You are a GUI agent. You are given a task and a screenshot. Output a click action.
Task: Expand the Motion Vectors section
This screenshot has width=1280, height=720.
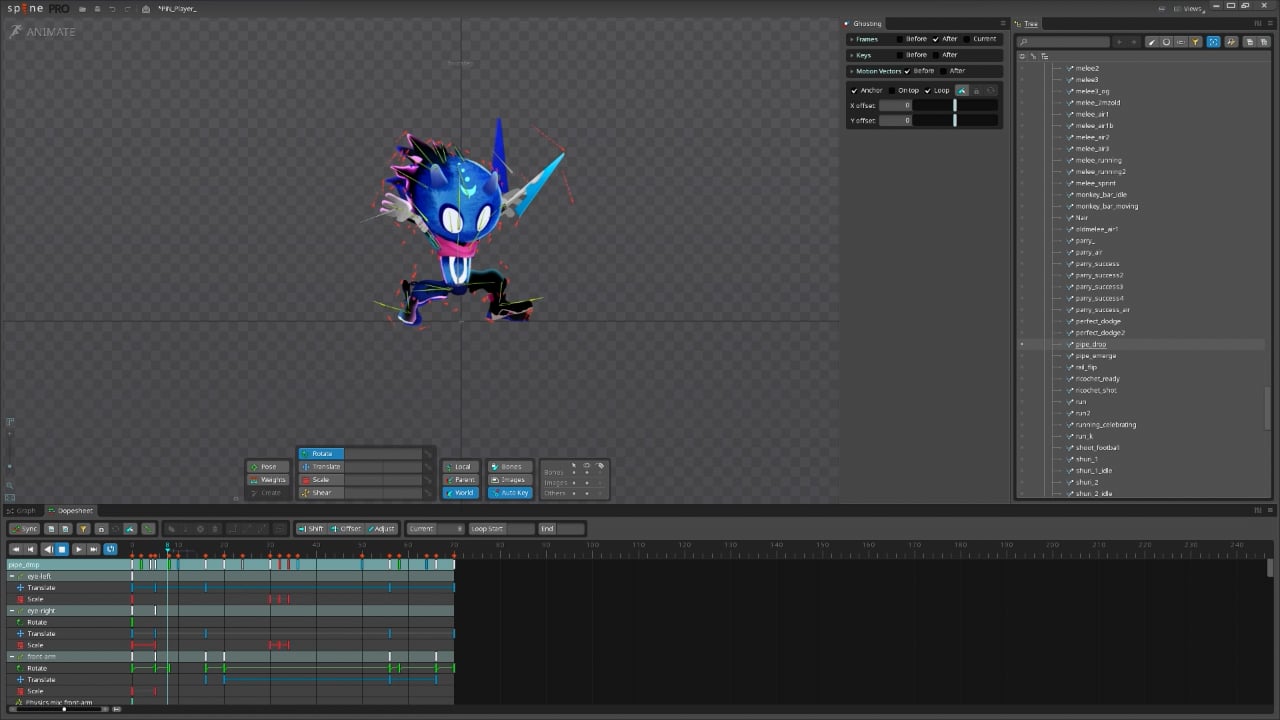[852, 71]
